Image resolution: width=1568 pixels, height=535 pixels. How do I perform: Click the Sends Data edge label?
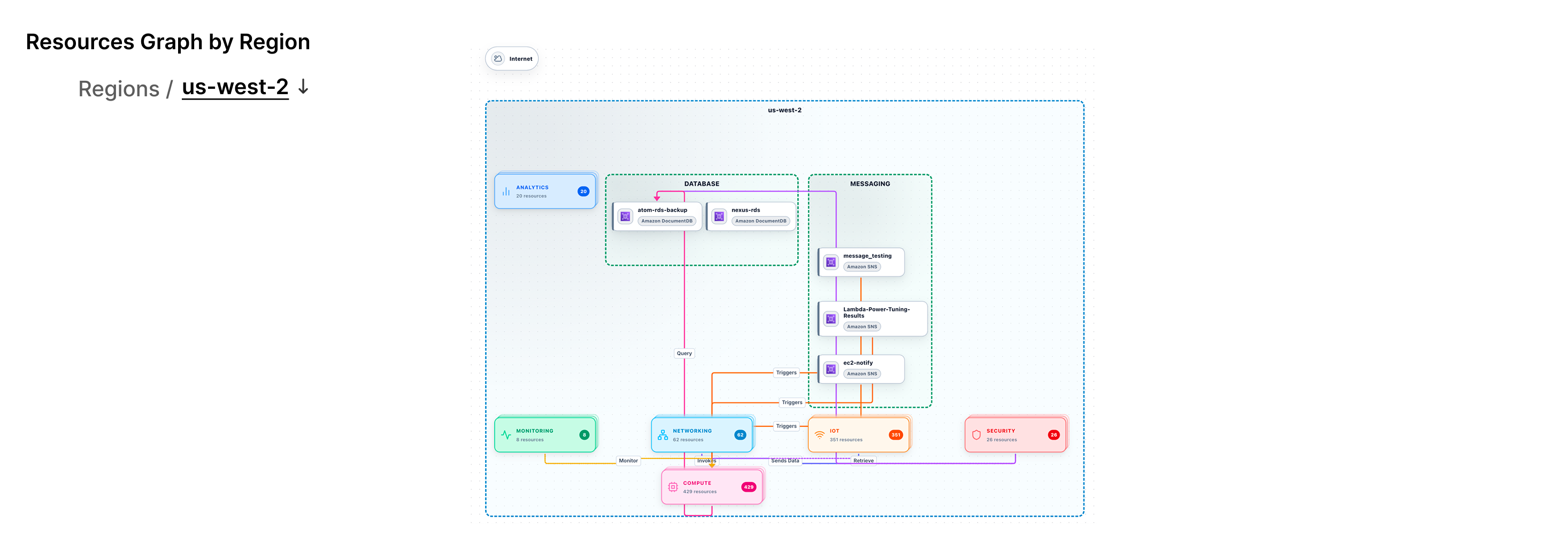(785, 461)
